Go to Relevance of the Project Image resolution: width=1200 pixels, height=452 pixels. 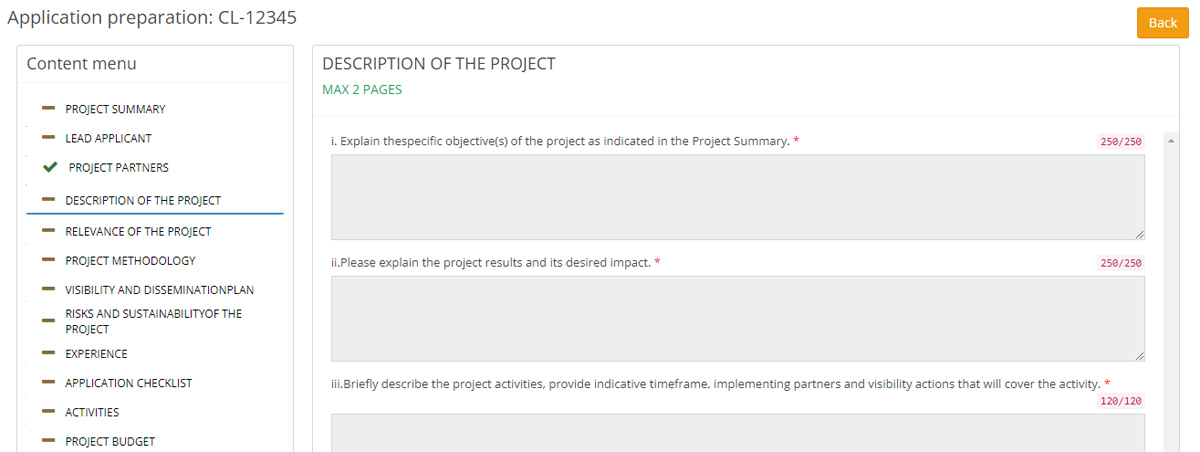[x=138, y=231]
